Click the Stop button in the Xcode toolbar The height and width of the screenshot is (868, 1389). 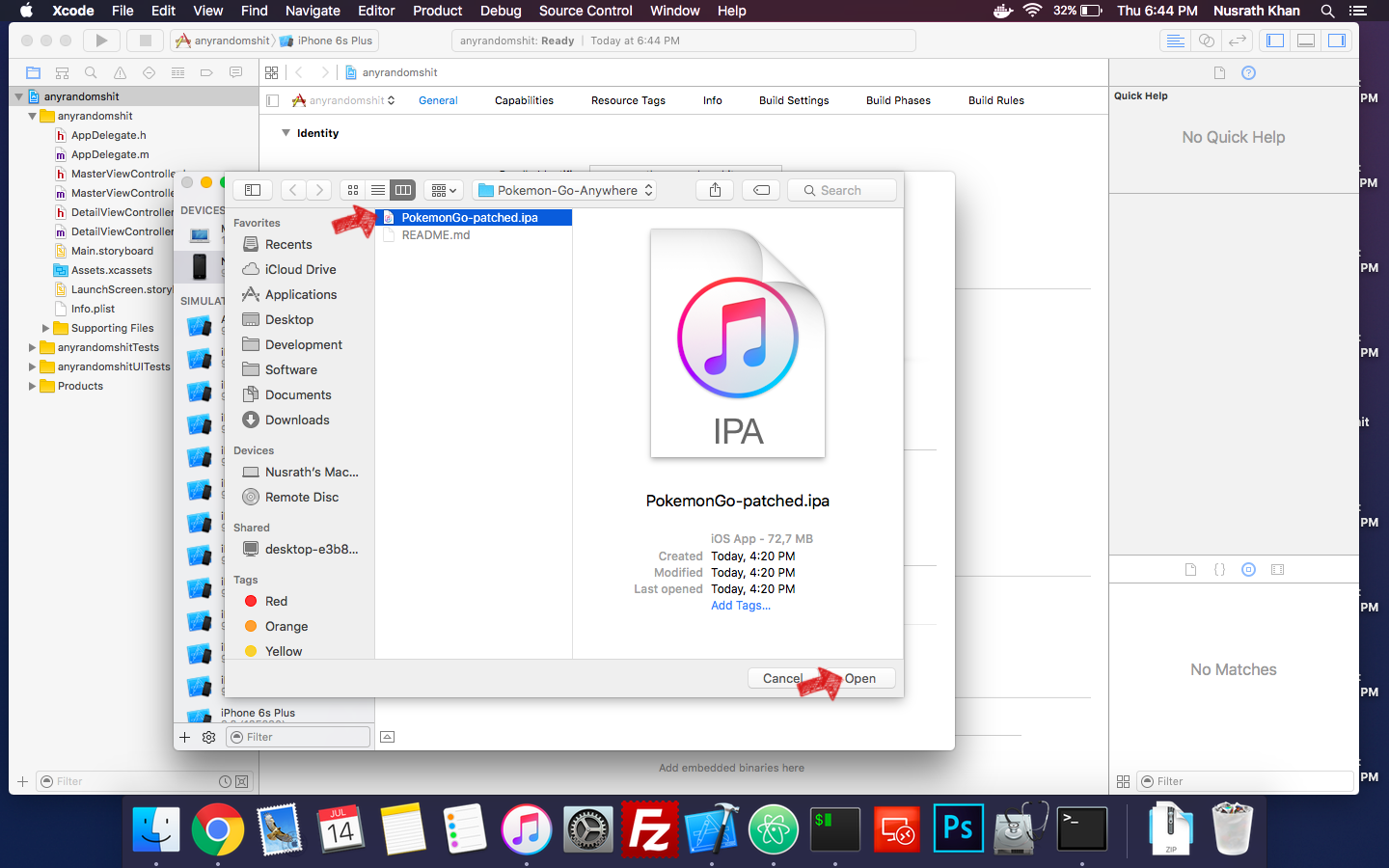coord(146,41)
